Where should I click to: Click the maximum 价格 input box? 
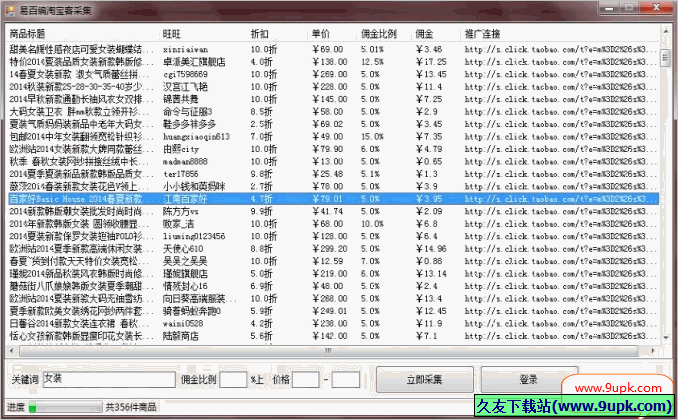point(345,379)
